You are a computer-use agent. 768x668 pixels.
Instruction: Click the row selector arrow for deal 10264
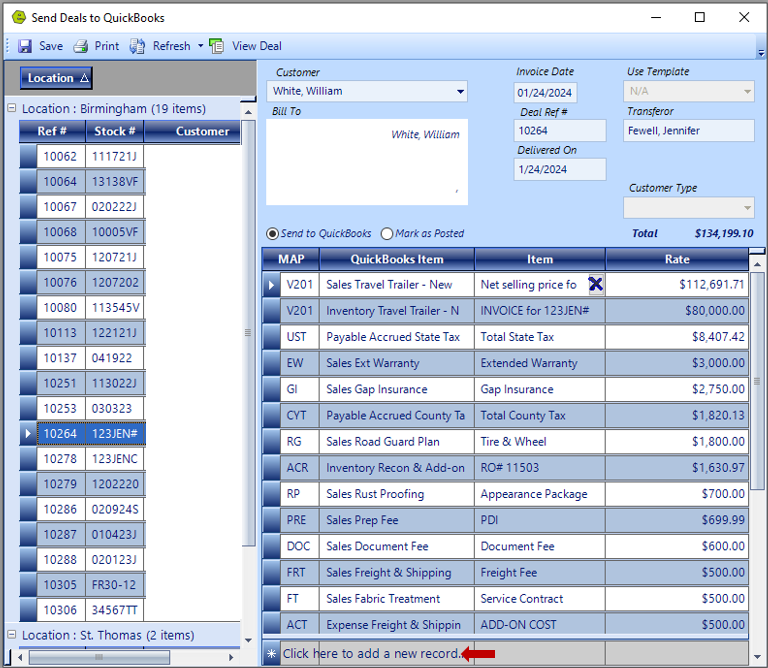click(x=28, y=433)
